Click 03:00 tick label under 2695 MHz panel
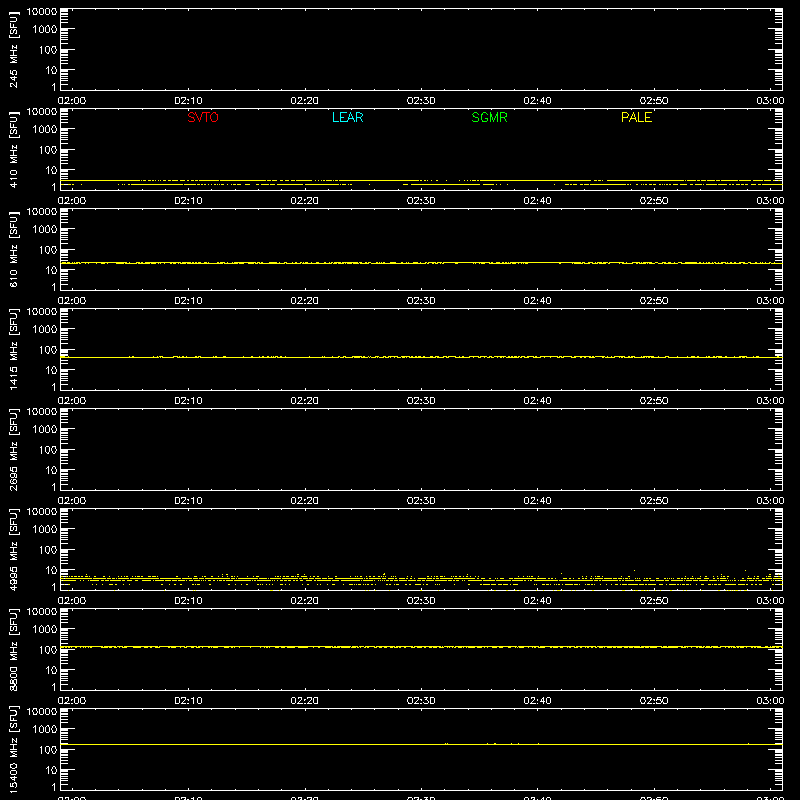The image size is (800, 800). coord(770,501)
